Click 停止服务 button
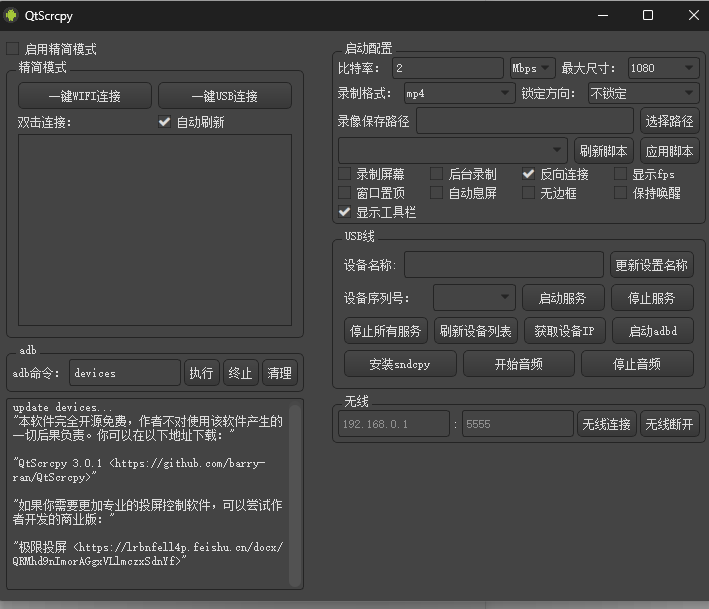This screenshot has width=709, height=609. coord(652,297)
